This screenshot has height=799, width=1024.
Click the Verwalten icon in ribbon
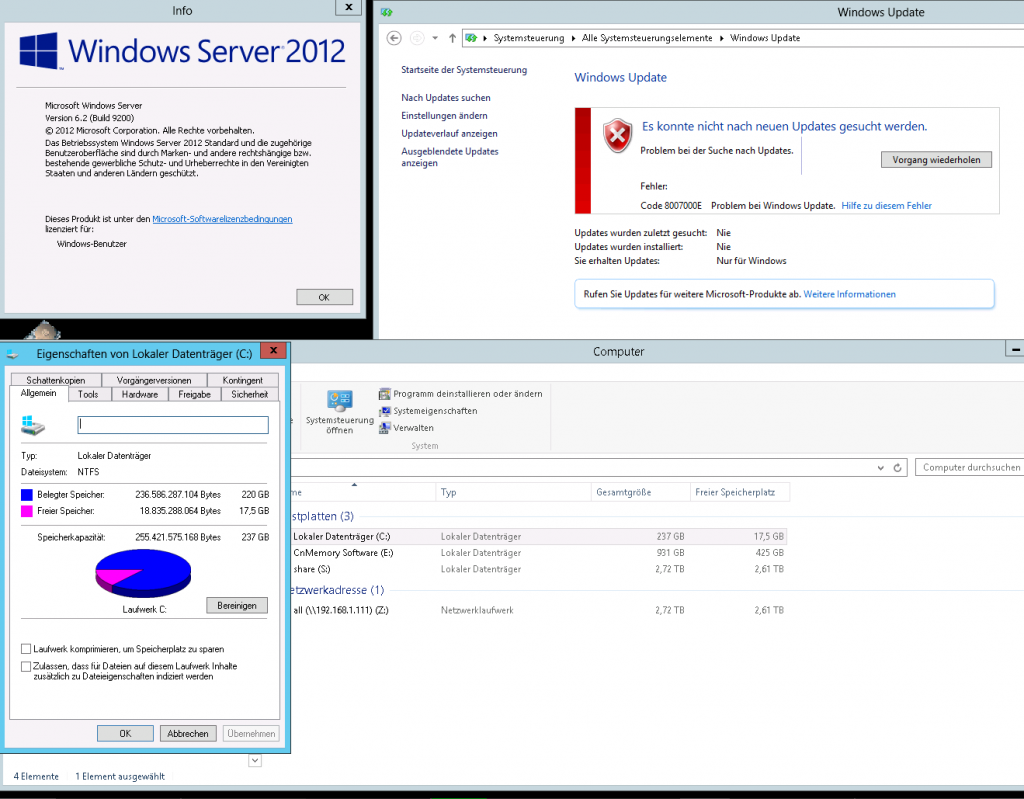pos(384,428)
